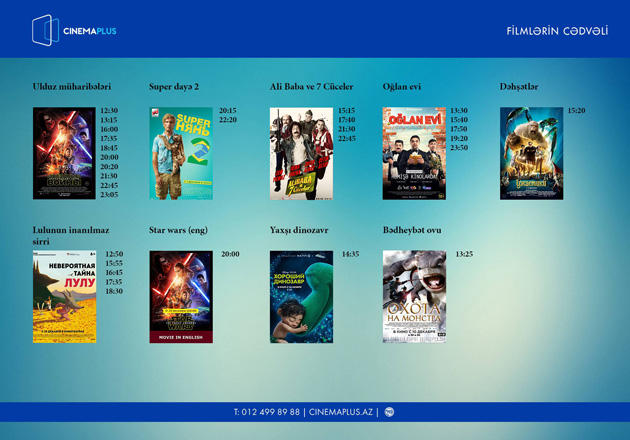Pick 20:00 showtime for Star wars (eng)
The width and height of the screenshot is (630, 440).
click(x=230, y=254)
